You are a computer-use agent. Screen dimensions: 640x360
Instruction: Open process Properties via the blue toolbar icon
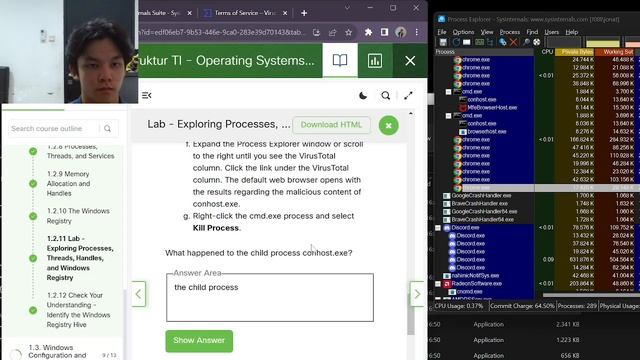[x=503, y=42]
